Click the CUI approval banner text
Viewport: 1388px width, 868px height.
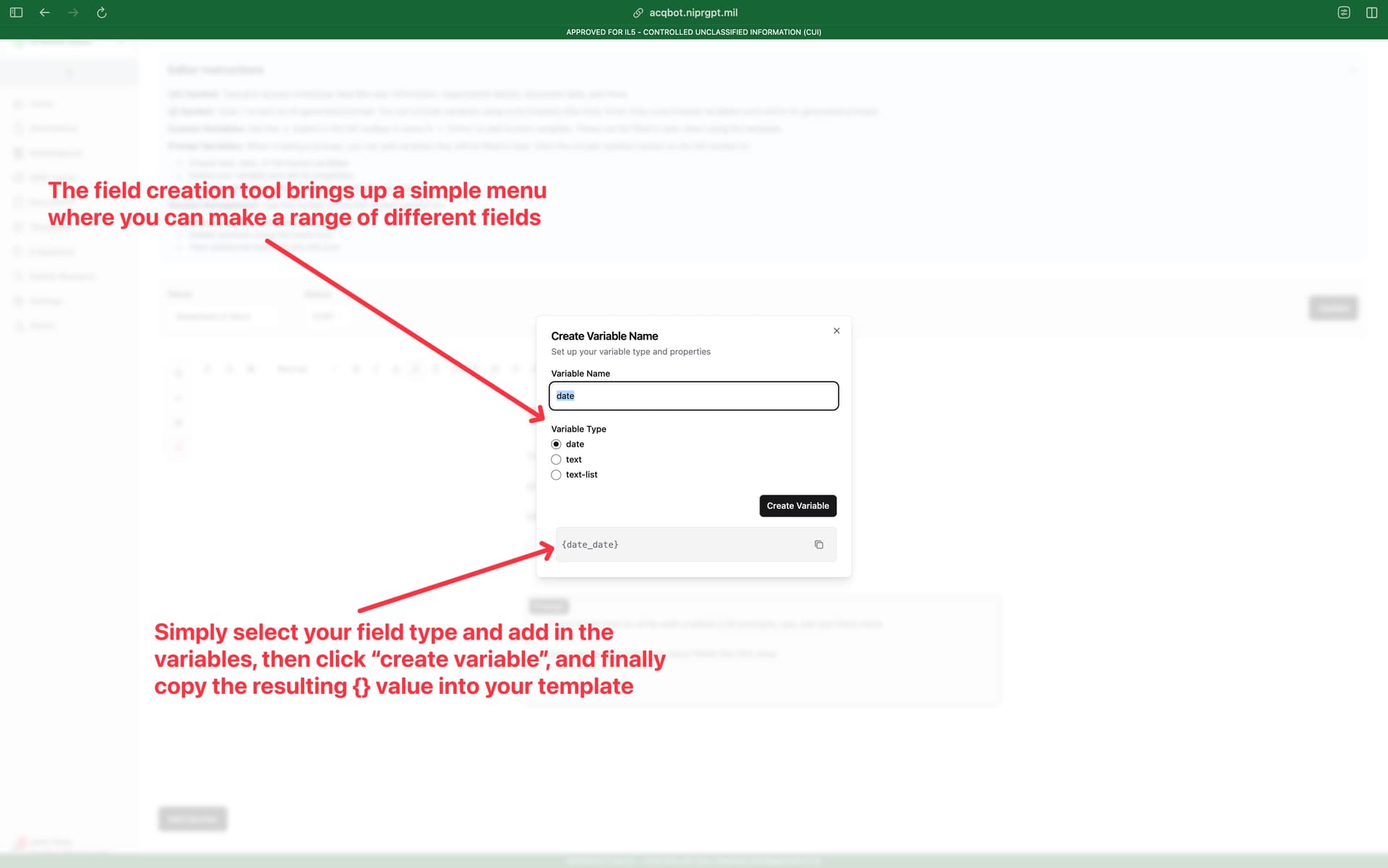pos(693,32)
